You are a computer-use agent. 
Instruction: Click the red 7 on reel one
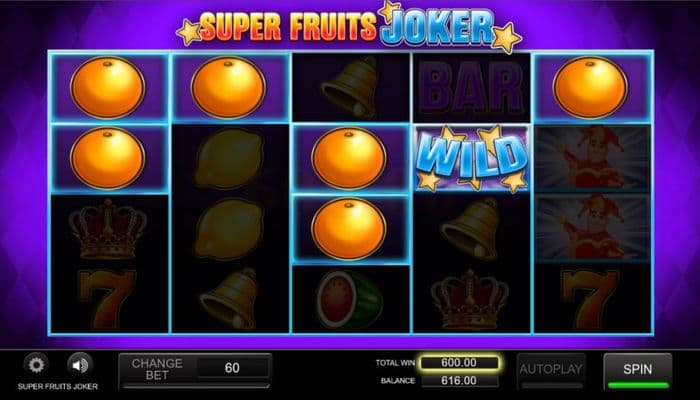108,299
